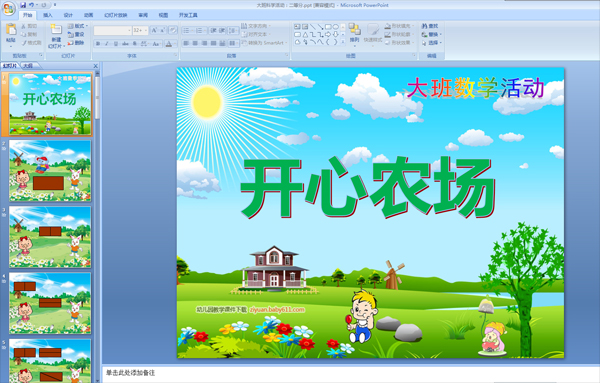Click the Increase Indent icon

click(x=222, y=30)
